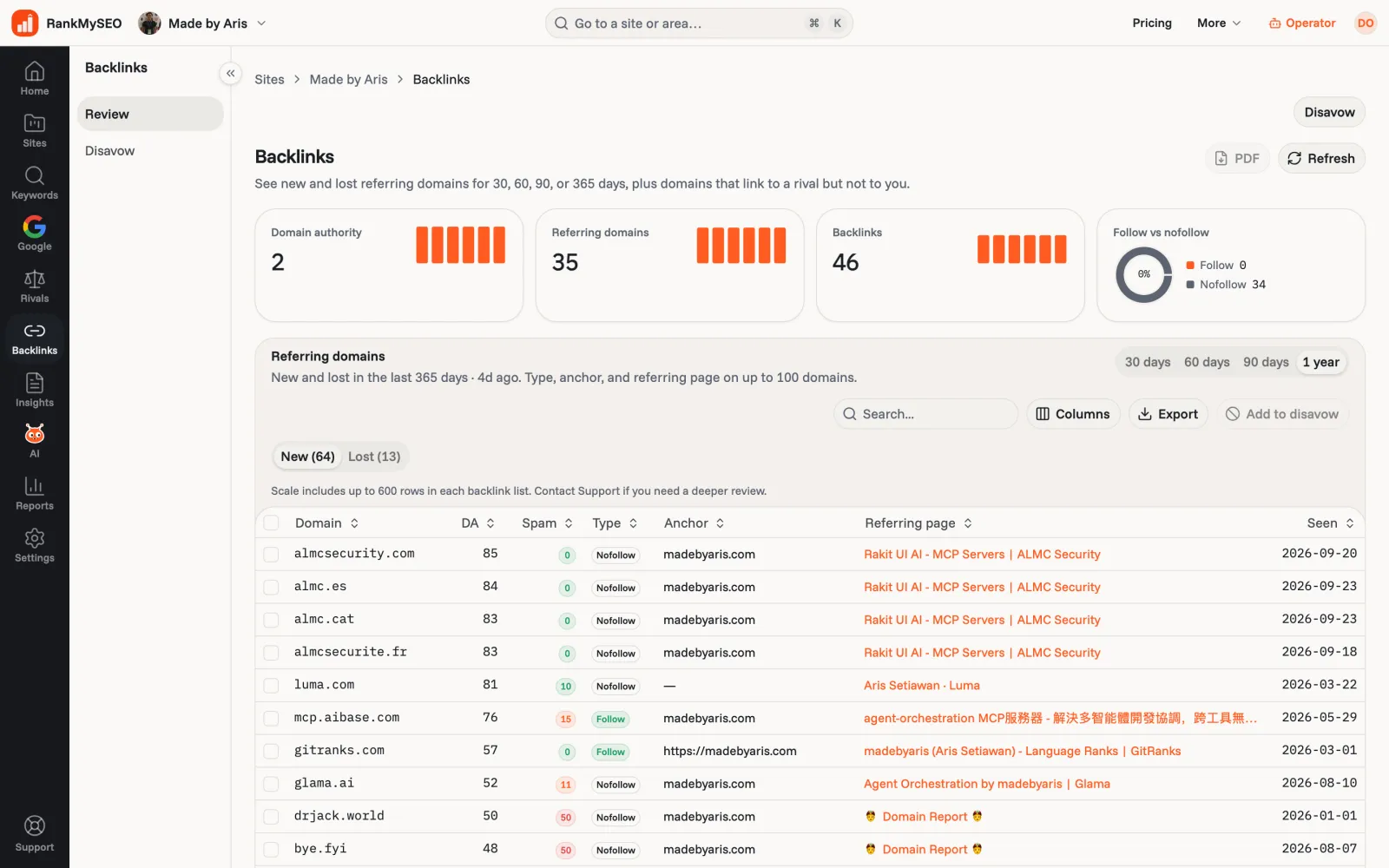1389x868 pixels.
Task: Switch to the 30 days range
Action: tap(1148, 362)
